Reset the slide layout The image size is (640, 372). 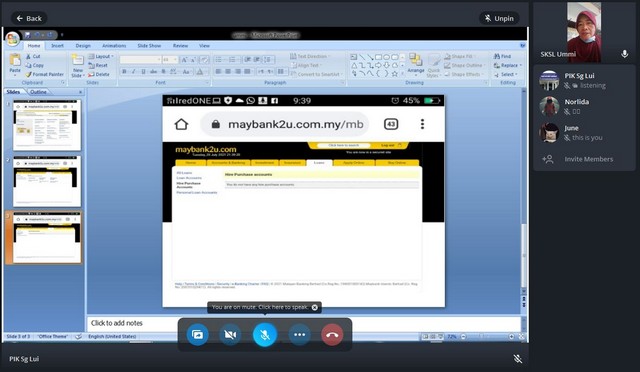click(x=98, y=65)
